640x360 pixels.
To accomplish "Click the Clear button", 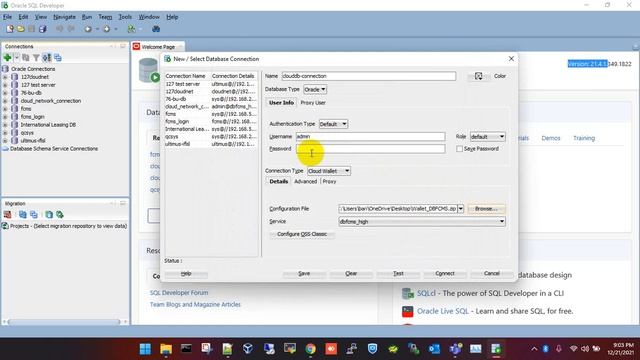I will click(351, 273).
